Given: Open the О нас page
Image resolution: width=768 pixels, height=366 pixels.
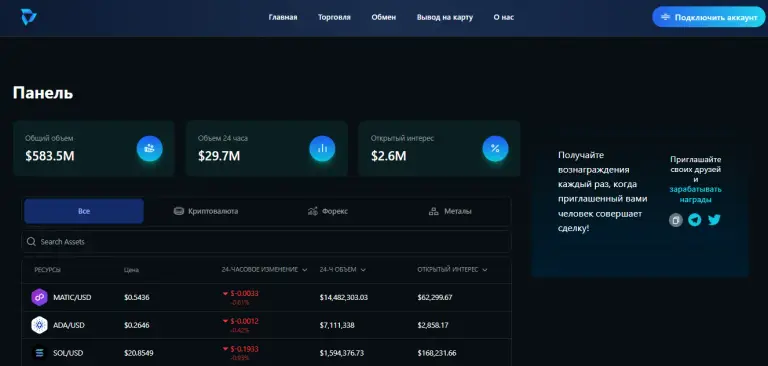Looking at the screenshot, I should [504, 17].
